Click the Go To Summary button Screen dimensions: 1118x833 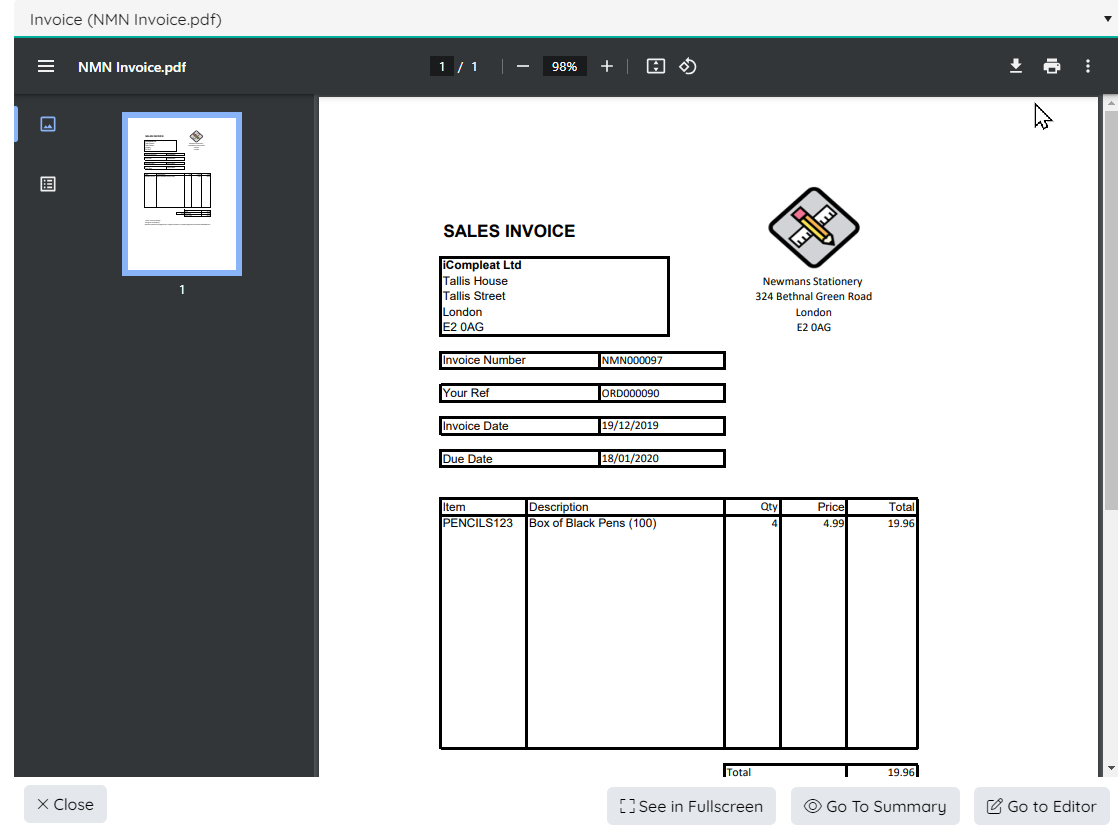coord(874,806)
